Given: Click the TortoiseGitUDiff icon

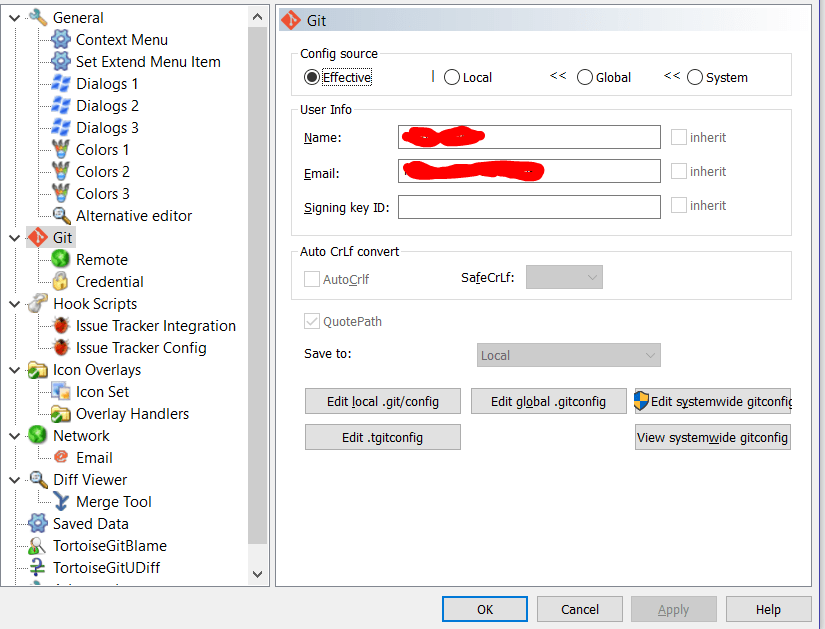Looking at the screenshot, I should pyautogui.click(x=38, y=567).
